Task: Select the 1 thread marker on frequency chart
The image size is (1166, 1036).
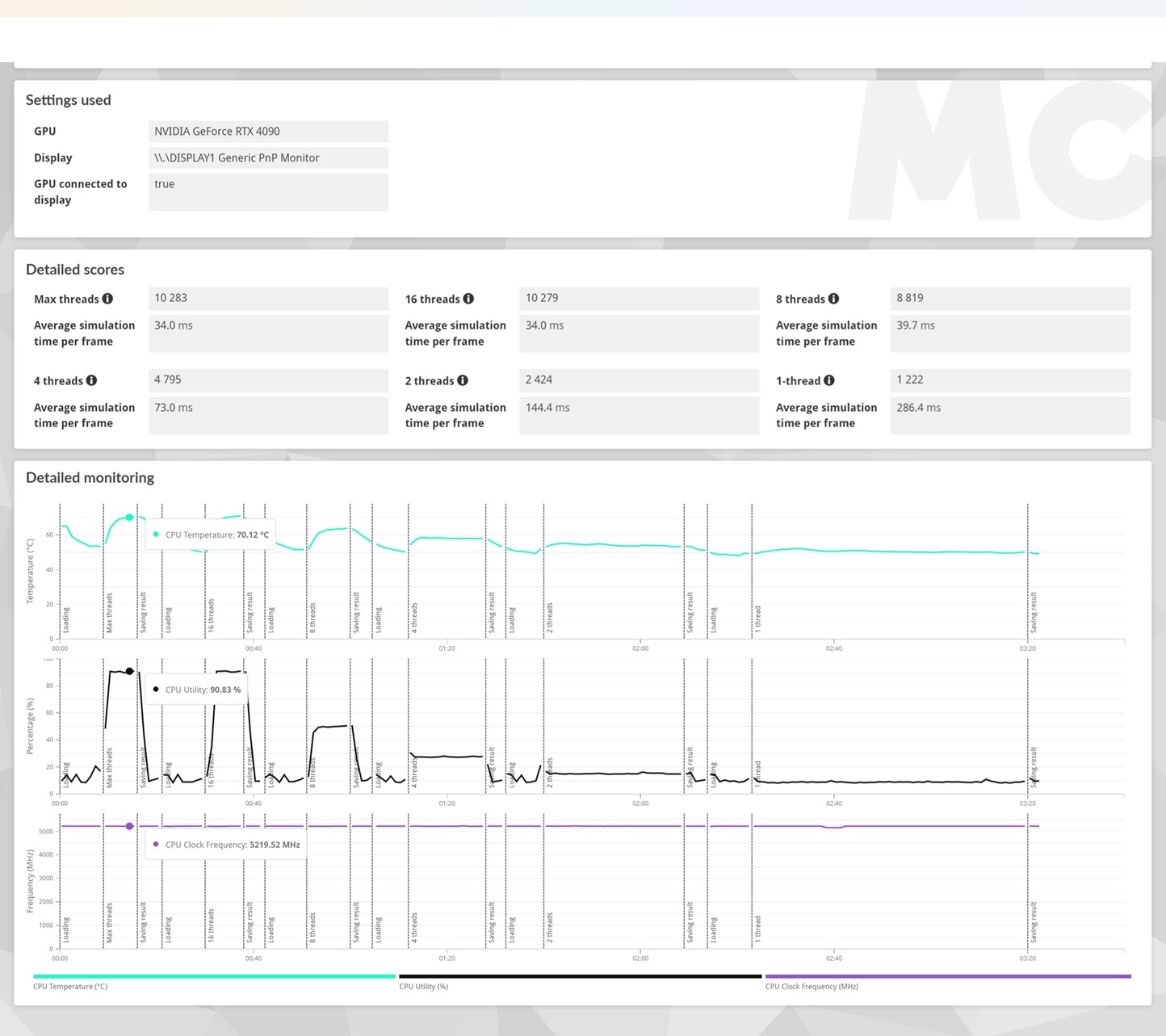Action: pos(757,929)
